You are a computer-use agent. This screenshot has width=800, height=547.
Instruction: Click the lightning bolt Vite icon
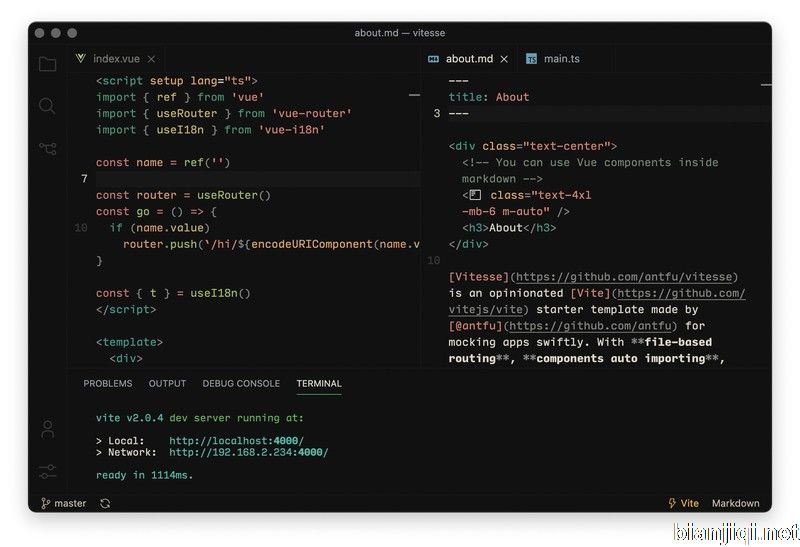click(671, 503)
